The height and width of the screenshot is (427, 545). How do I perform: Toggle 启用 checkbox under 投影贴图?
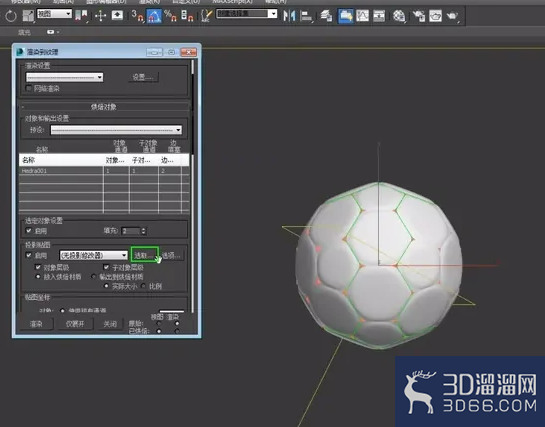pos(29,255)
